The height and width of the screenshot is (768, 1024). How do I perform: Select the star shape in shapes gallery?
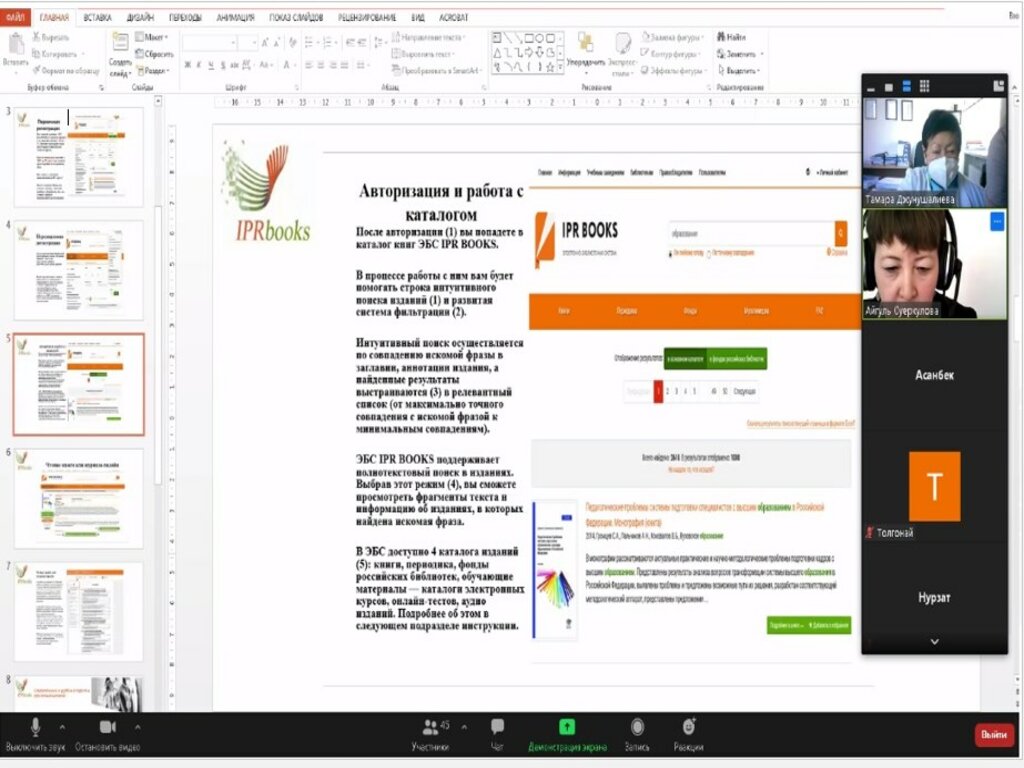[x=550, y=67]
